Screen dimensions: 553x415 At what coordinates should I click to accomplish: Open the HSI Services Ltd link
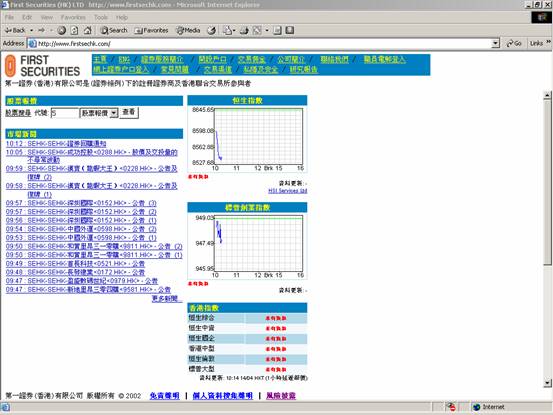(288, 191)
